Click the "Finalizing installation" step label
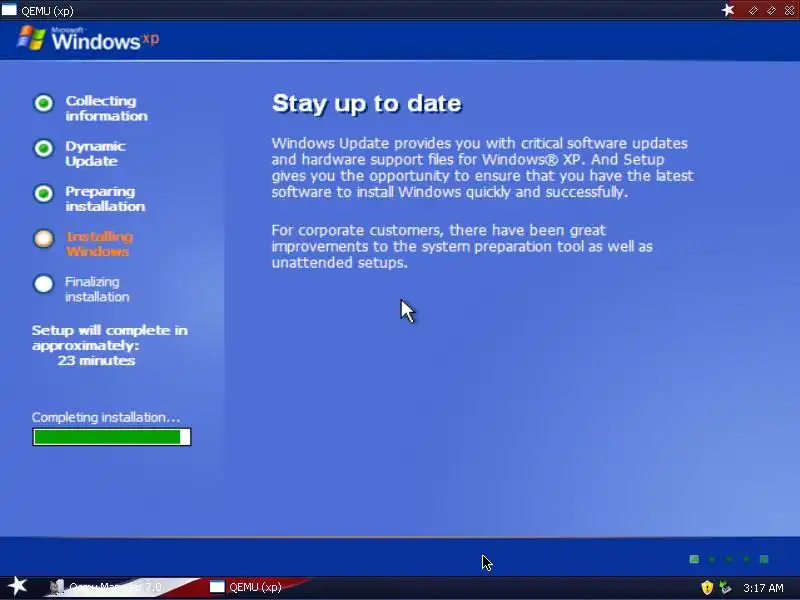 [97, 289]
